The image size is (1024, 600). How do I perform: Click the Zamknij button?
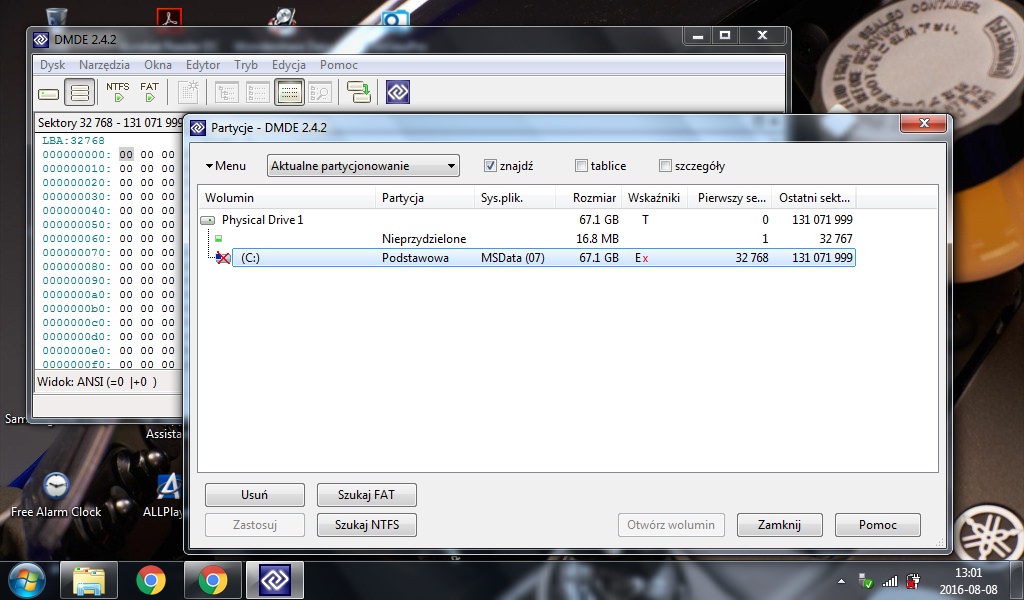pyautogui.click(x=780, y=525)
